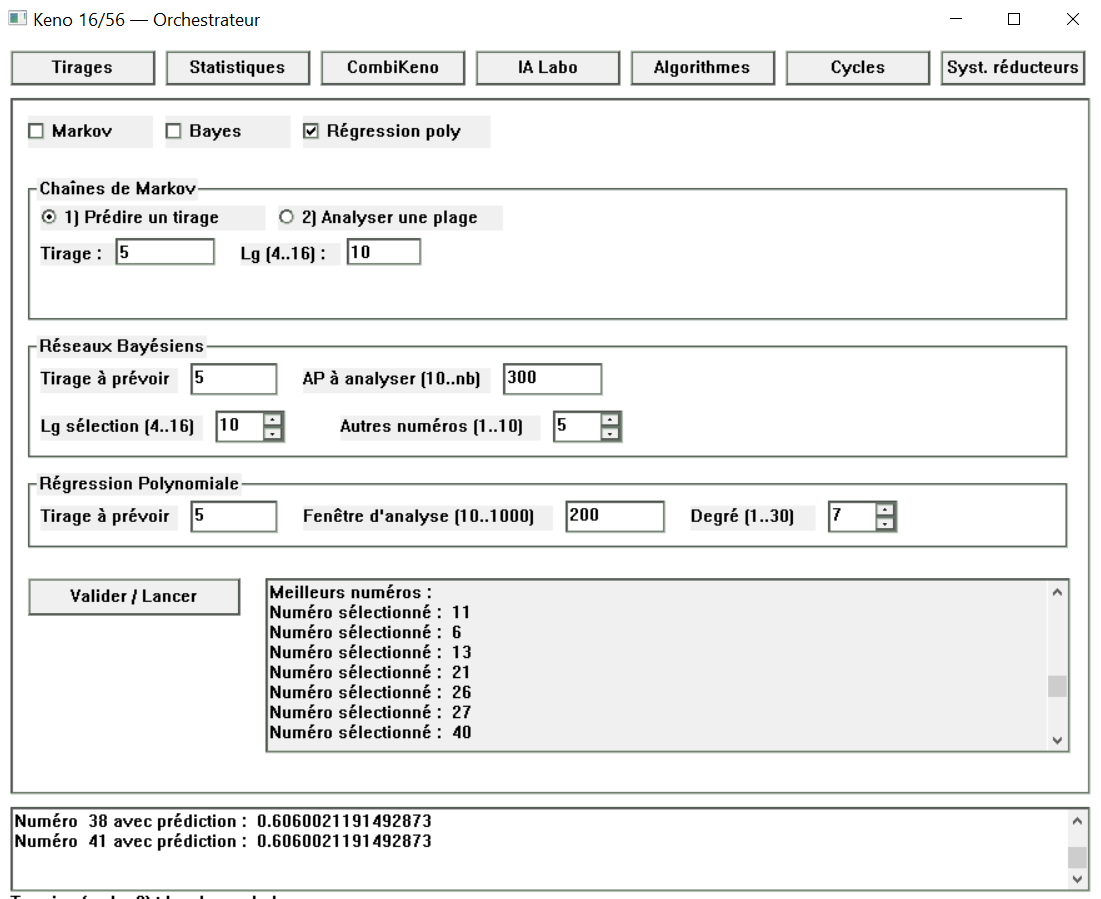
Task: Click the Fenêtre d'analyse input box
Action: pyautogui.click(x=614, y=516)
